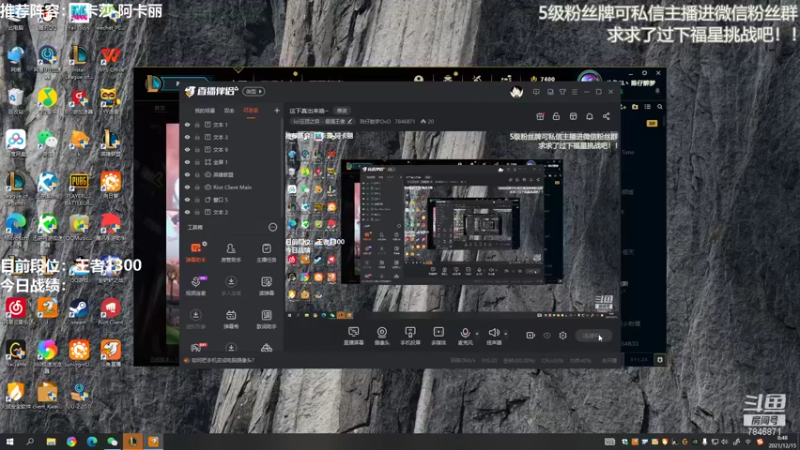Click the record video camera icon

pyautogui.click(x=530, y=335)
